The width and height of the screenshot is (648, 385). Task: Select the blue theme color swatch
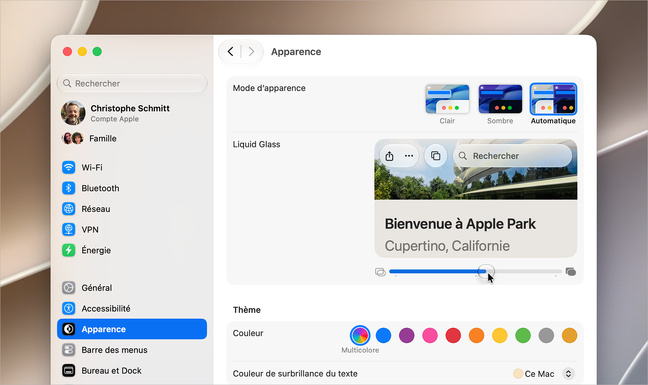click(x=384, y=335)
